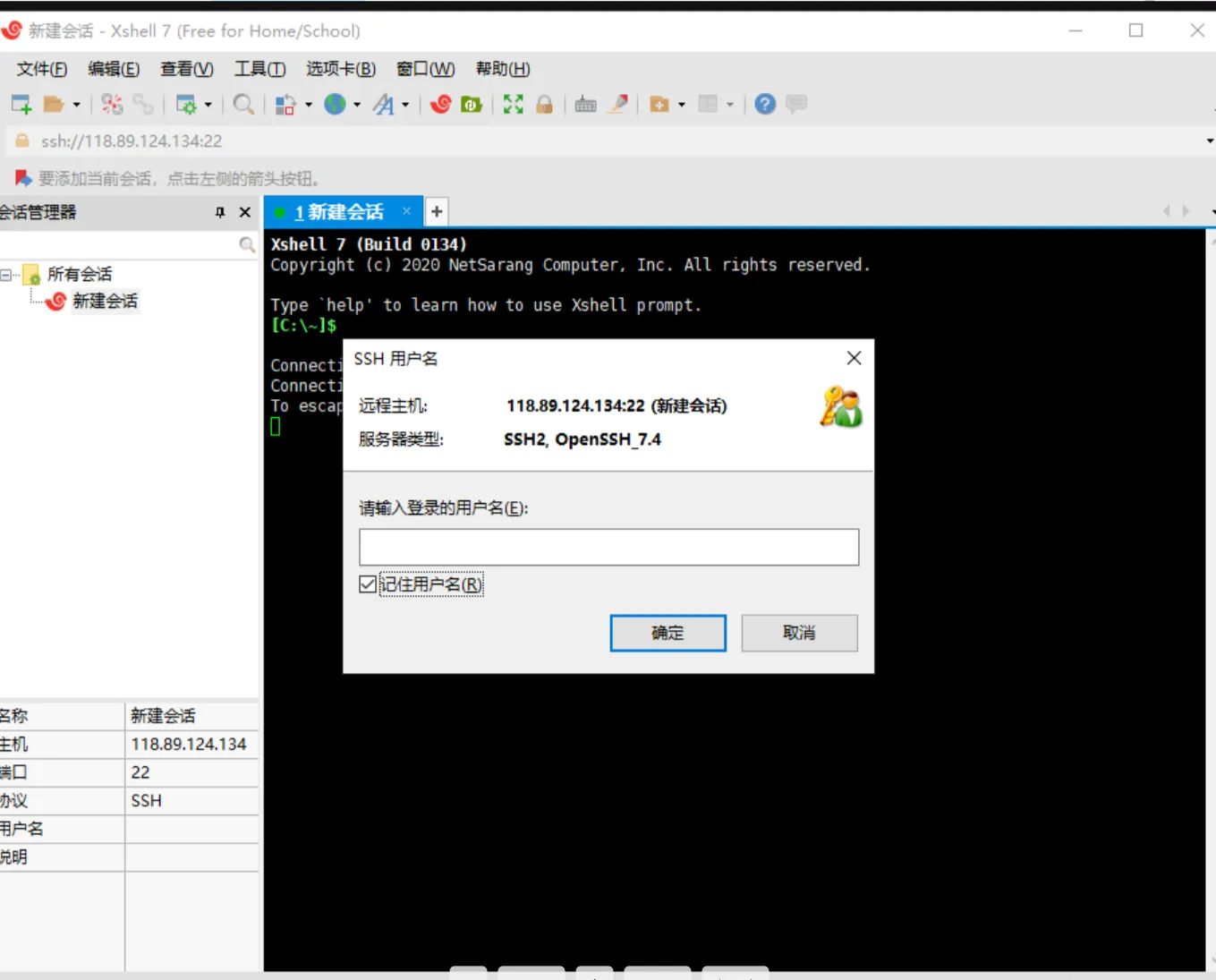Create a new session via toolbar icon
This screenshot has width=1216, height=980.
[21, 105]
